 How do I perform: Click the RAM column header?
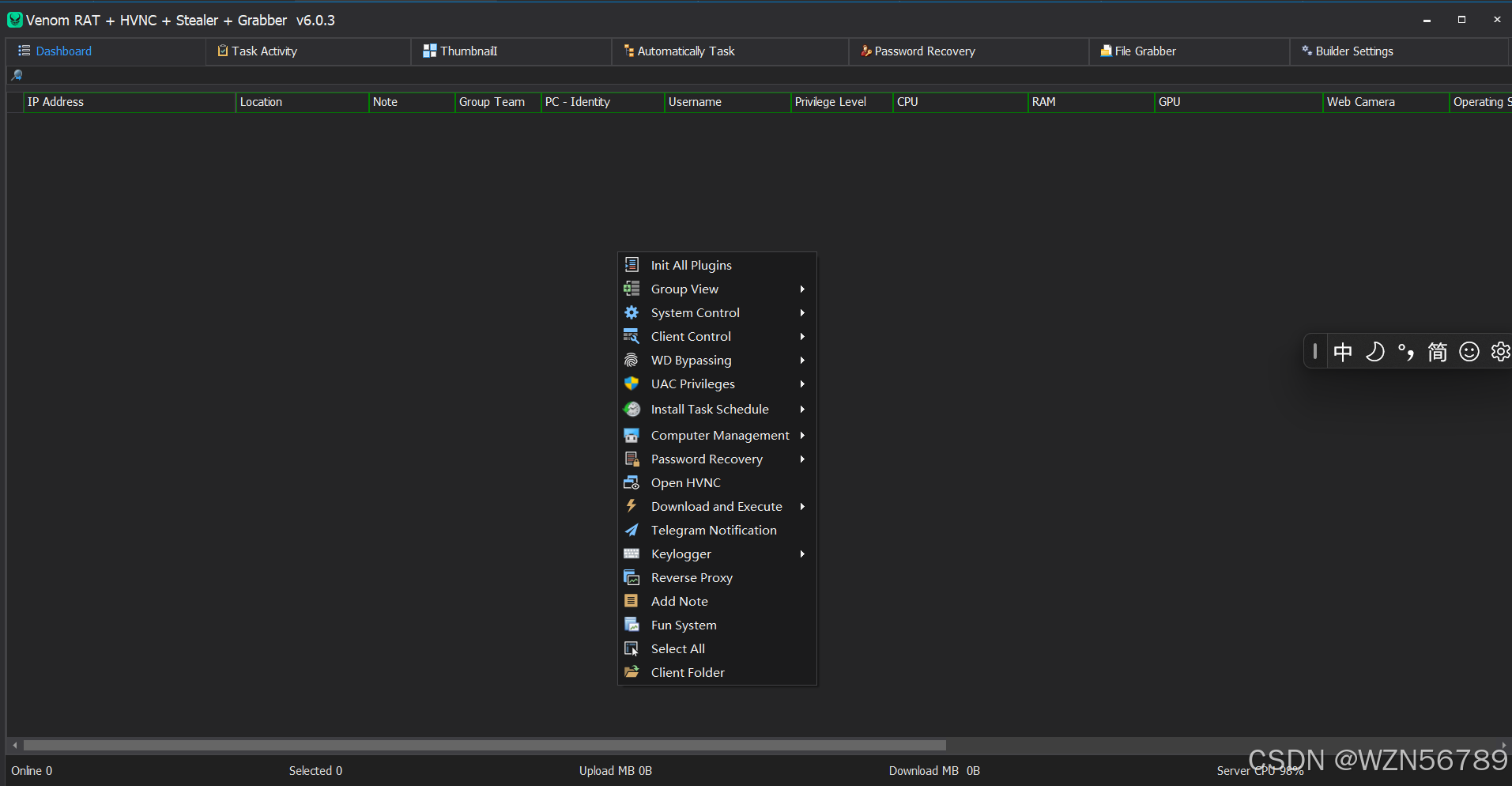pos(1092,102)
